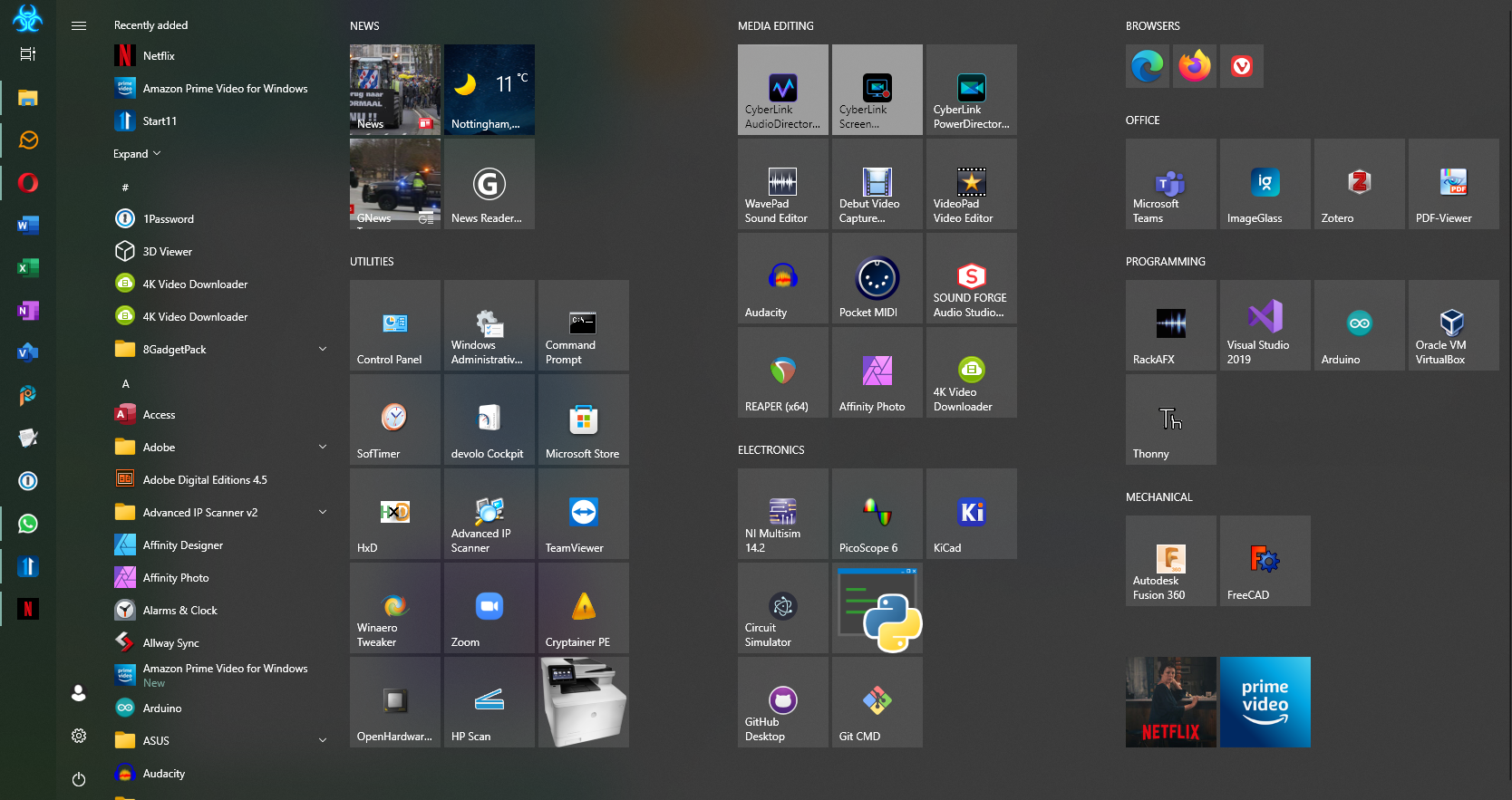This screenshot has height=800, width=1512.
Task: Open the Netflix live tile
Action: (x=1171, y=702)
